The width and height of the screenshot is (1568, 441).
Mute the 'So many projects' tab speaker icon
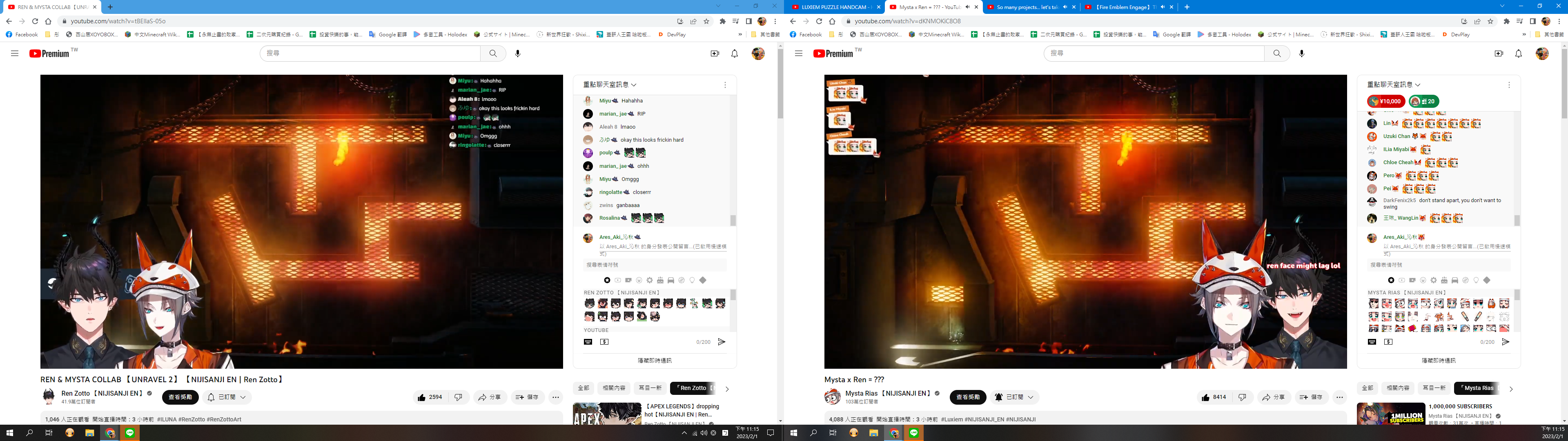point(1065,7)
